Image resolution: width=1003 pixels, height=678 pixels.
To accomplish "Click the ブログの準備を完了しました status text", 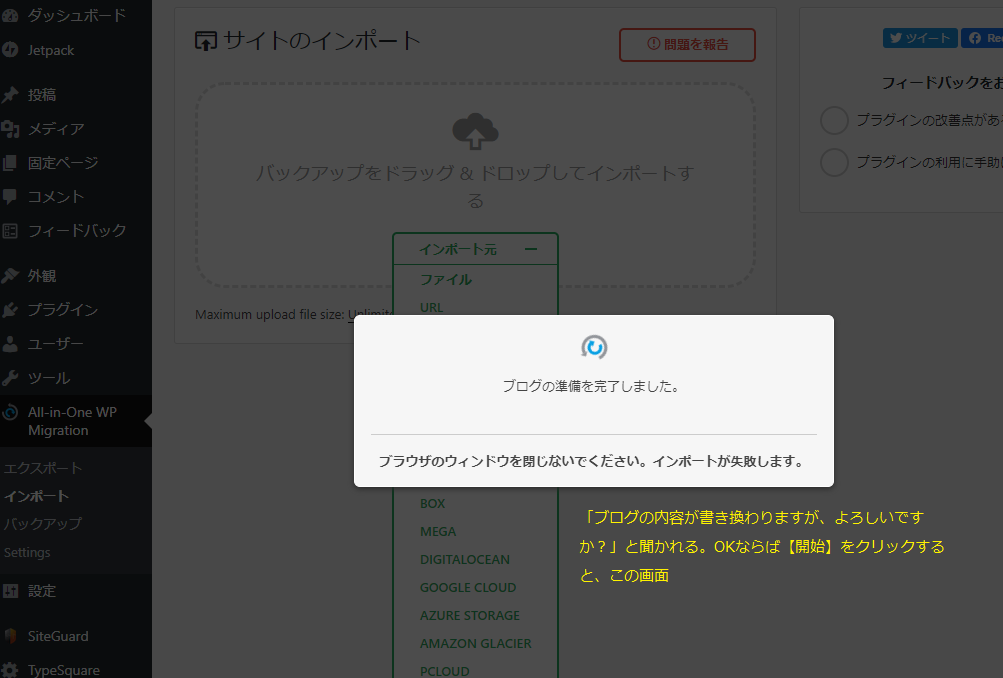I will point(592,386).
